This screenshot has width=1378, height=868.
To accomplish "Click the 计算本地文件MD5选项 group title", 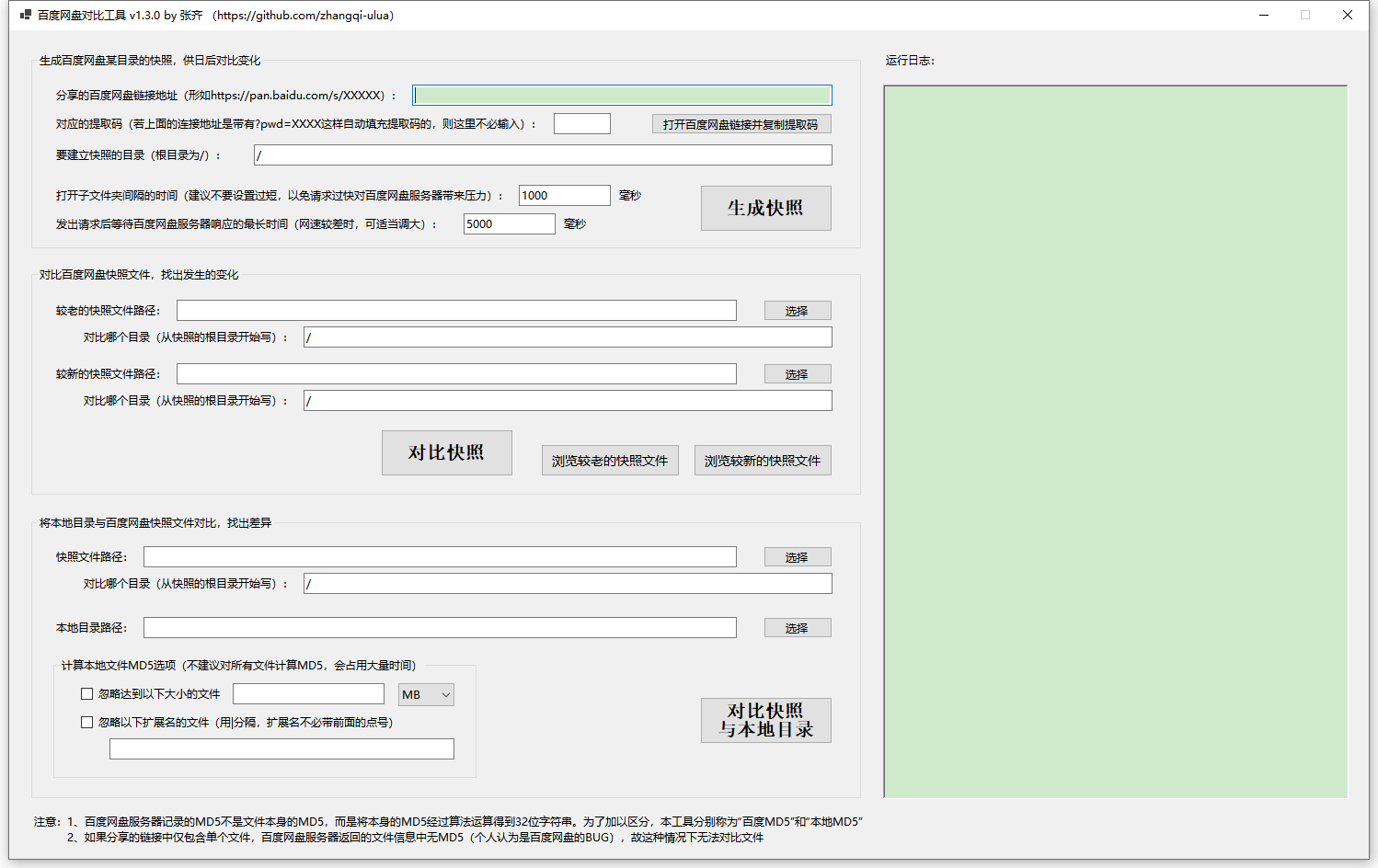I will [238, 666].
